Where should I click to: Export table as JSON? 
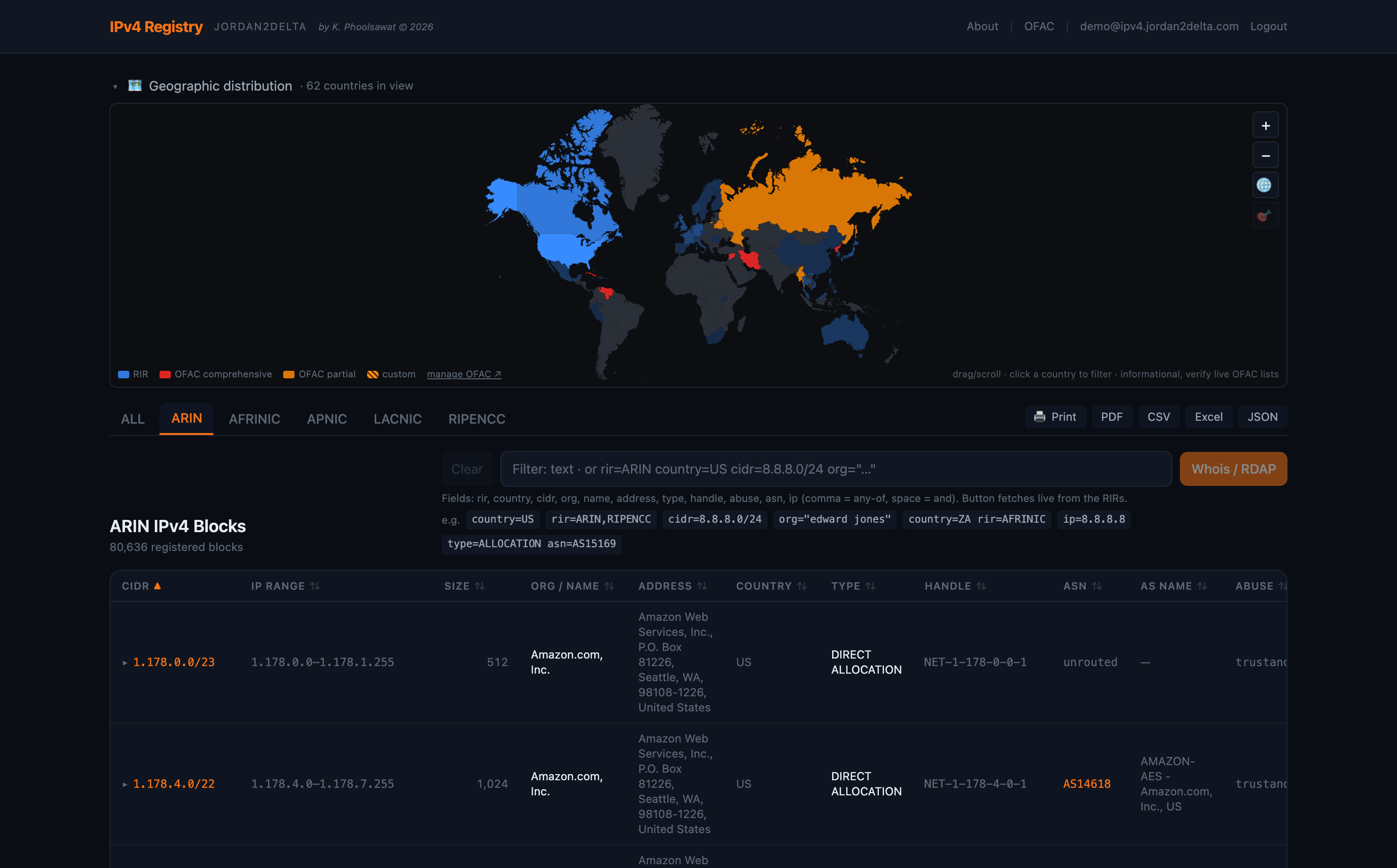point(1262,417)
